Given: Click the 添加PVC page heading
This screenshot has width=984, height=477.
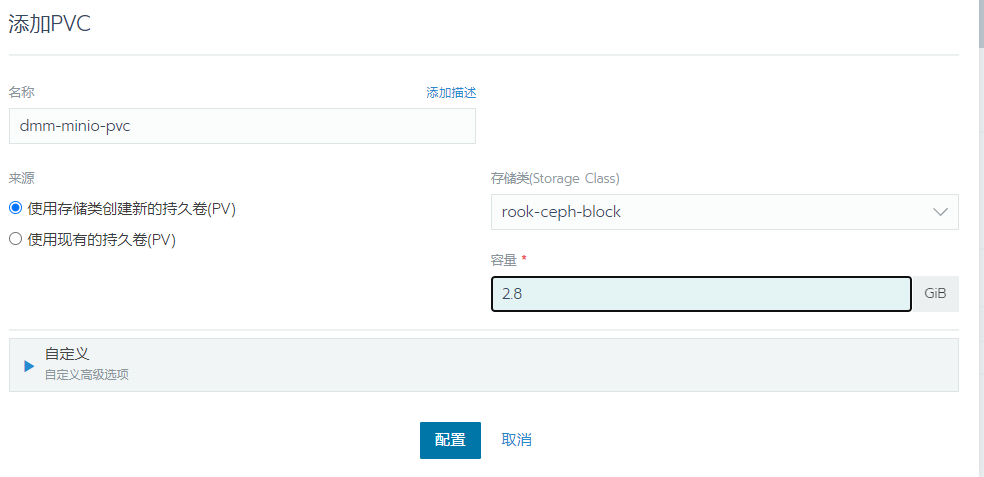Looking at the screenshot, I should pyautogui.click(x=50, y=24).
